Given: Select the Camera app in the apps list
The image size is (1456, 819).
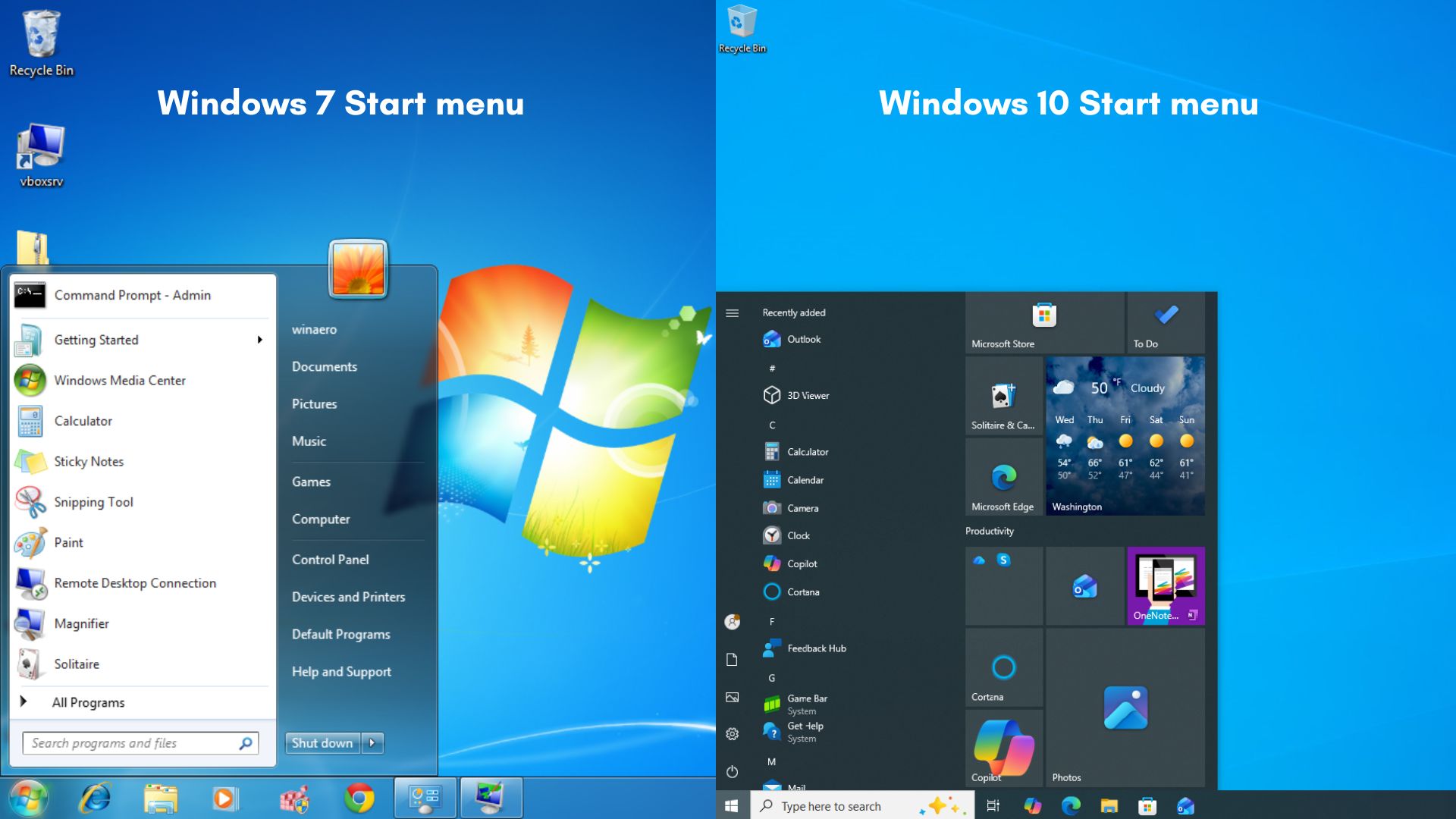Looking at the screenshot, I should pos(802,507).
